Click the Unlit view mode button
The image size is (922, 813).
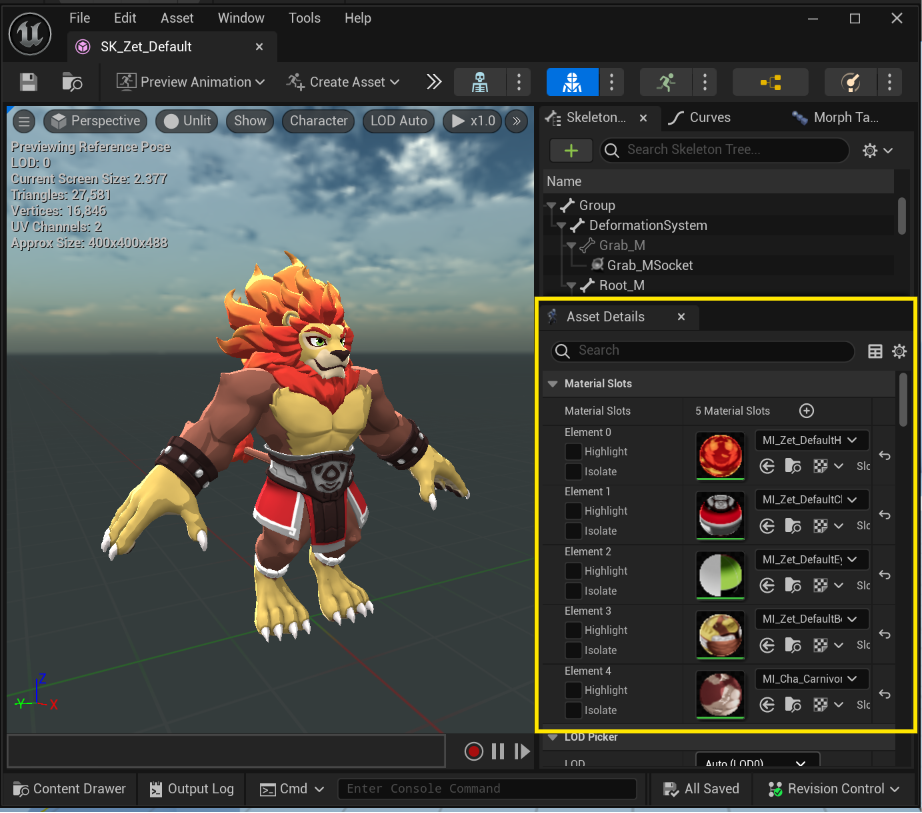click(187, 121)
